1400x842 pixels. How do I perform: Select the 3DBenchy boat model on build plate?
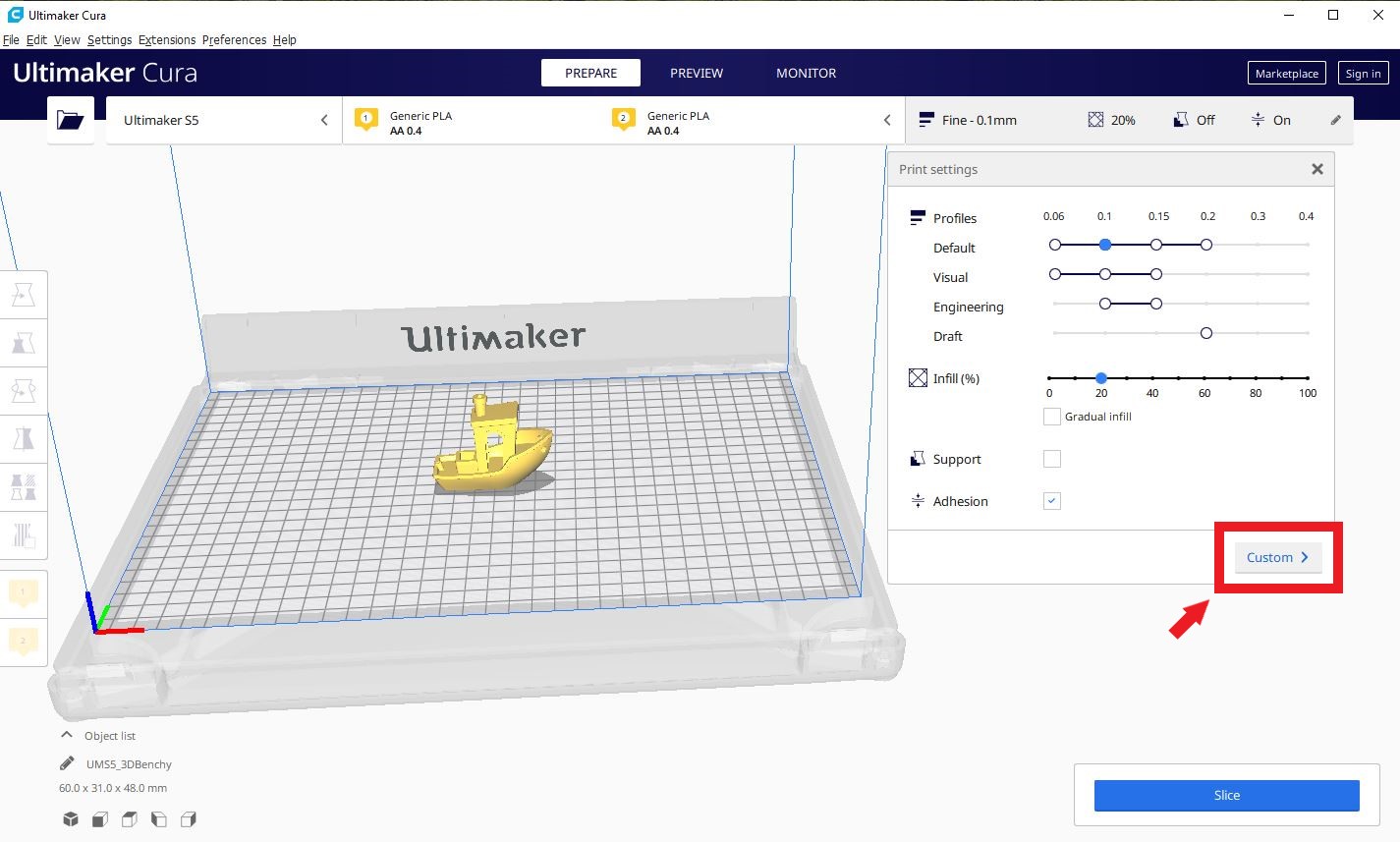pos(493,447)
